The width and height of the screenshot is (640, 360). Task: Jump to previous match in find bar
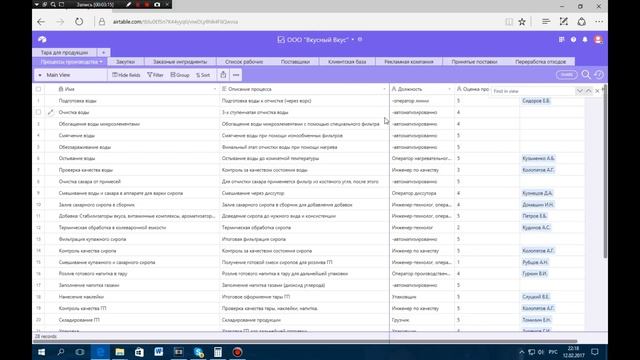(x=589, y=91)
